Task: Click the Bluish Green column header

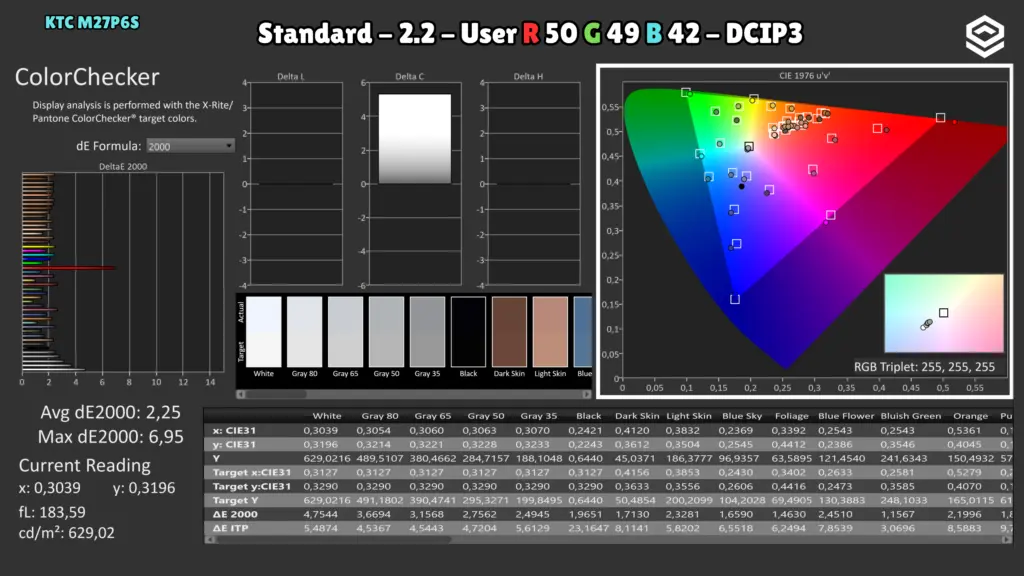Action: pyautogui.click(x=910, y=416)
